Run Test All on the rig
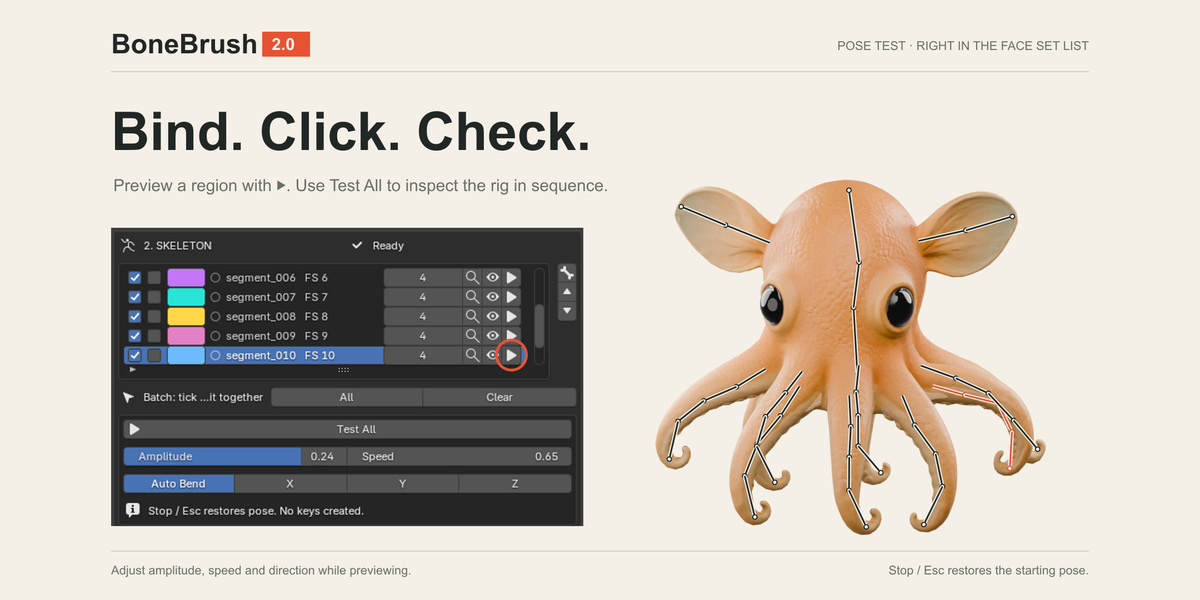Screen dimensions: 1200x600 click(347, 429)
